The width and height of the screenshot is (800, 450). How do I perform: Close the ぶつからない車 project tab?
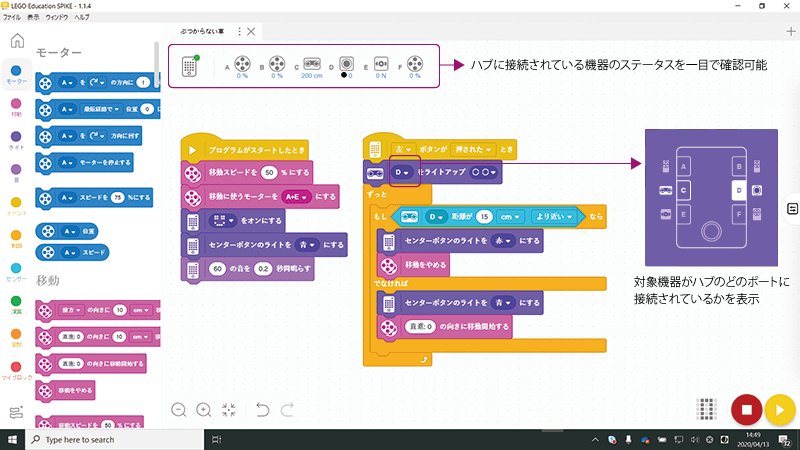click(251, 31)
